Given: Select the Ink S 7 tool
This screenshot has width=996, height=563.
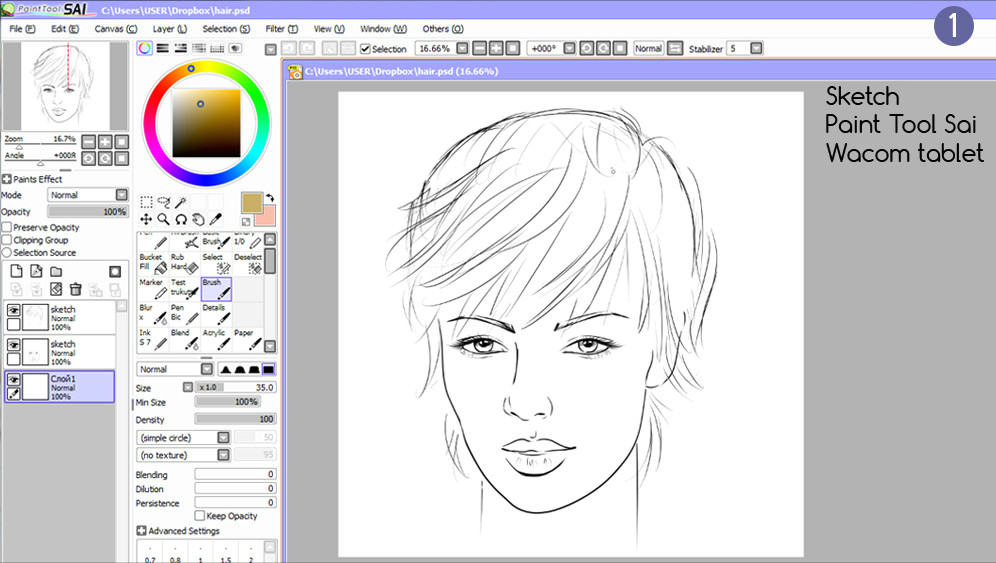Looking at the screenshot, I should (x=152, y=339).
